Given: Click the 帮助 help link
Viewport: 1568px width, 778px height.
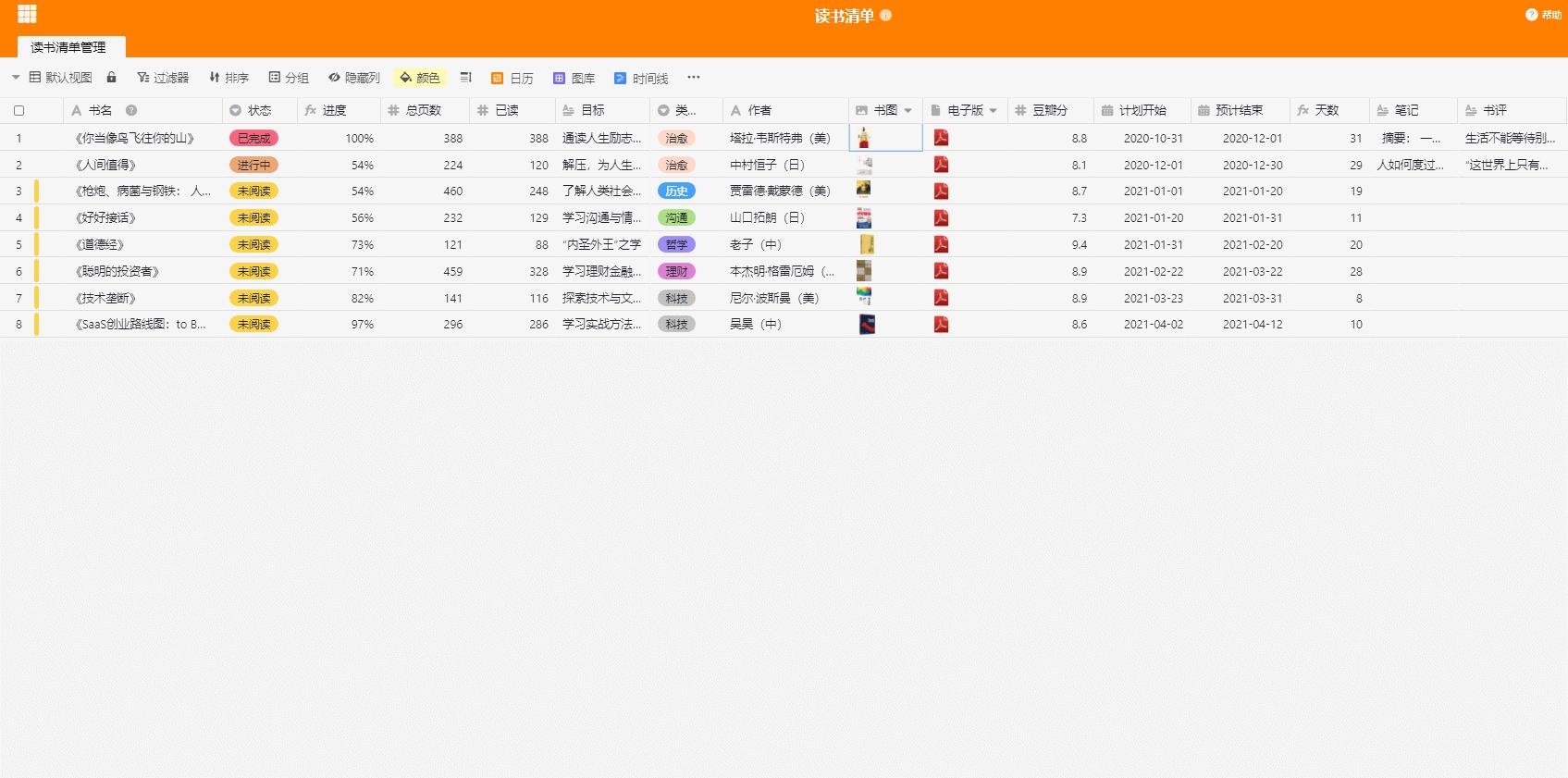Looking at the screenshot, I should [x=1544, y=15].
